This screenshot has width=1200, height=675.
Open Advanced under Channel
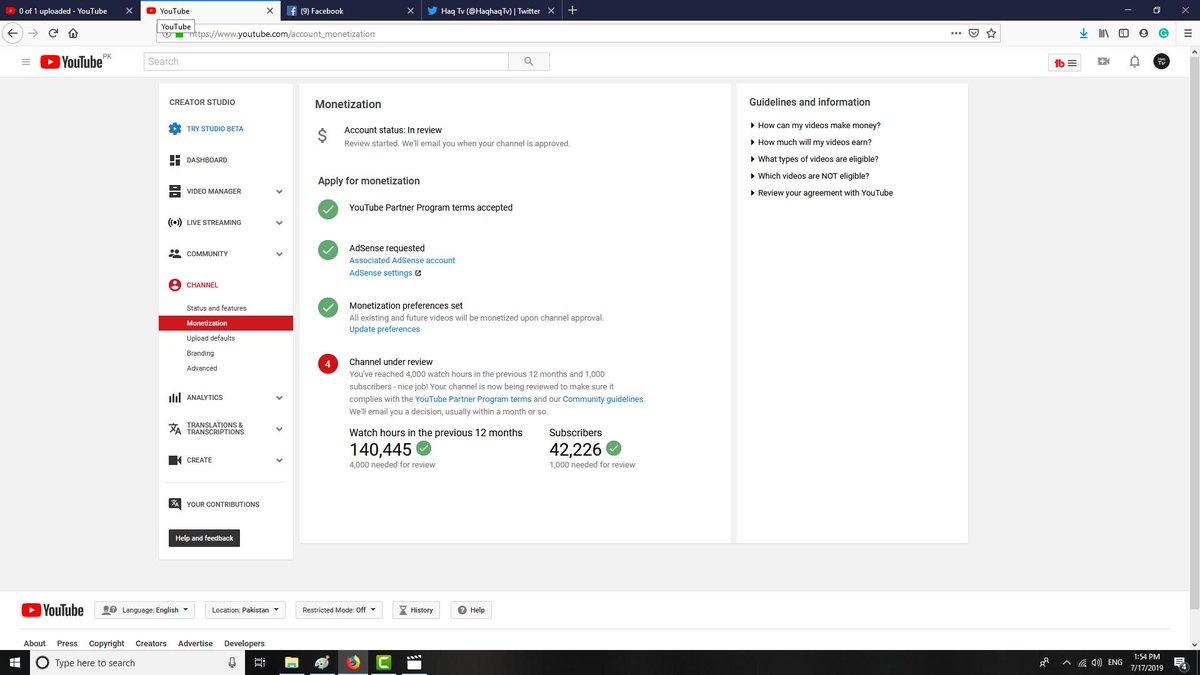pyautogui.click(x=202, y=368)
